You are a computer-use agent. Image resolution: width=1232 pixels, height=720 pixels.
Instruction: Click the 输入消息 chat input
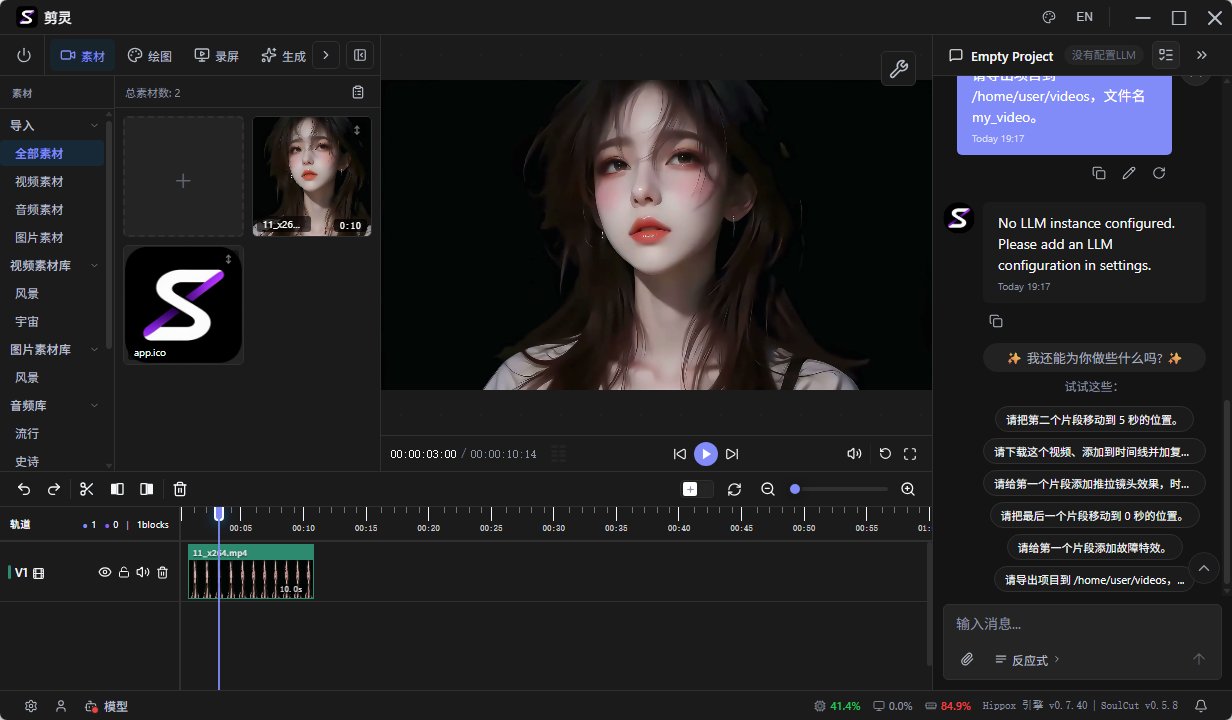1082,623
